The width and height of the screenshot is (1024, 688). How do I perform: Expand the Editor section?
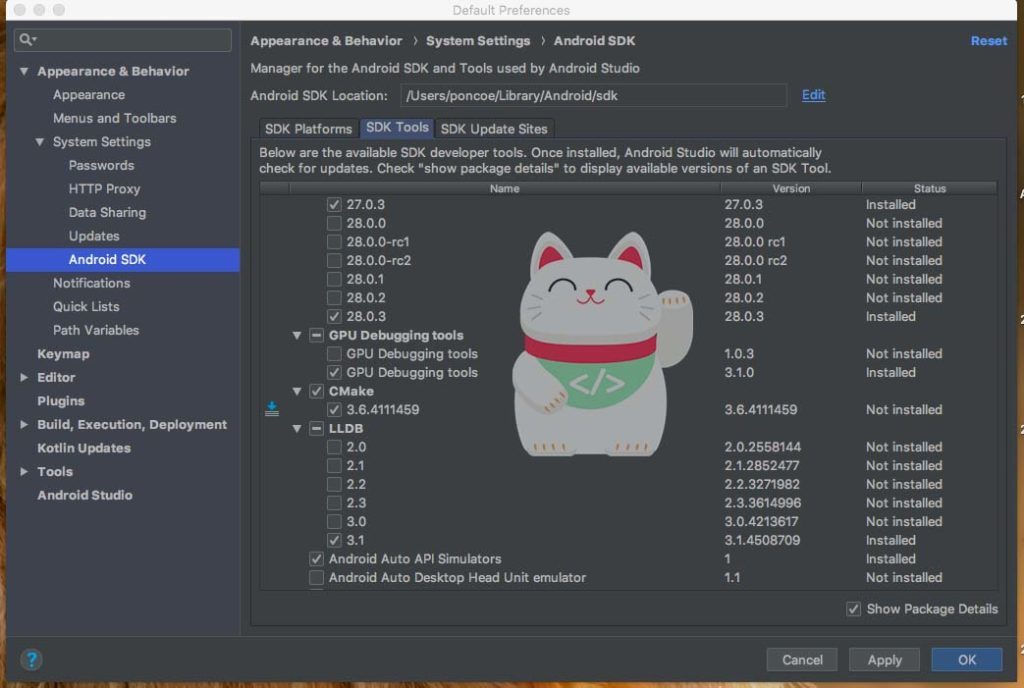pyautogui.click(x=24, y=377)
